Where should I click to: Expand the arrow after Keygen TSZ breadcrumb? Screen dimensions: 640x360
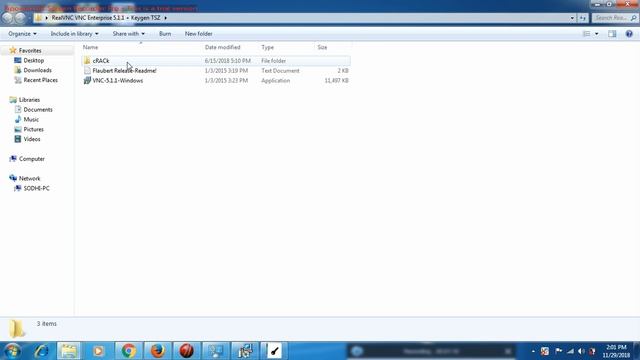pos(165,18)
